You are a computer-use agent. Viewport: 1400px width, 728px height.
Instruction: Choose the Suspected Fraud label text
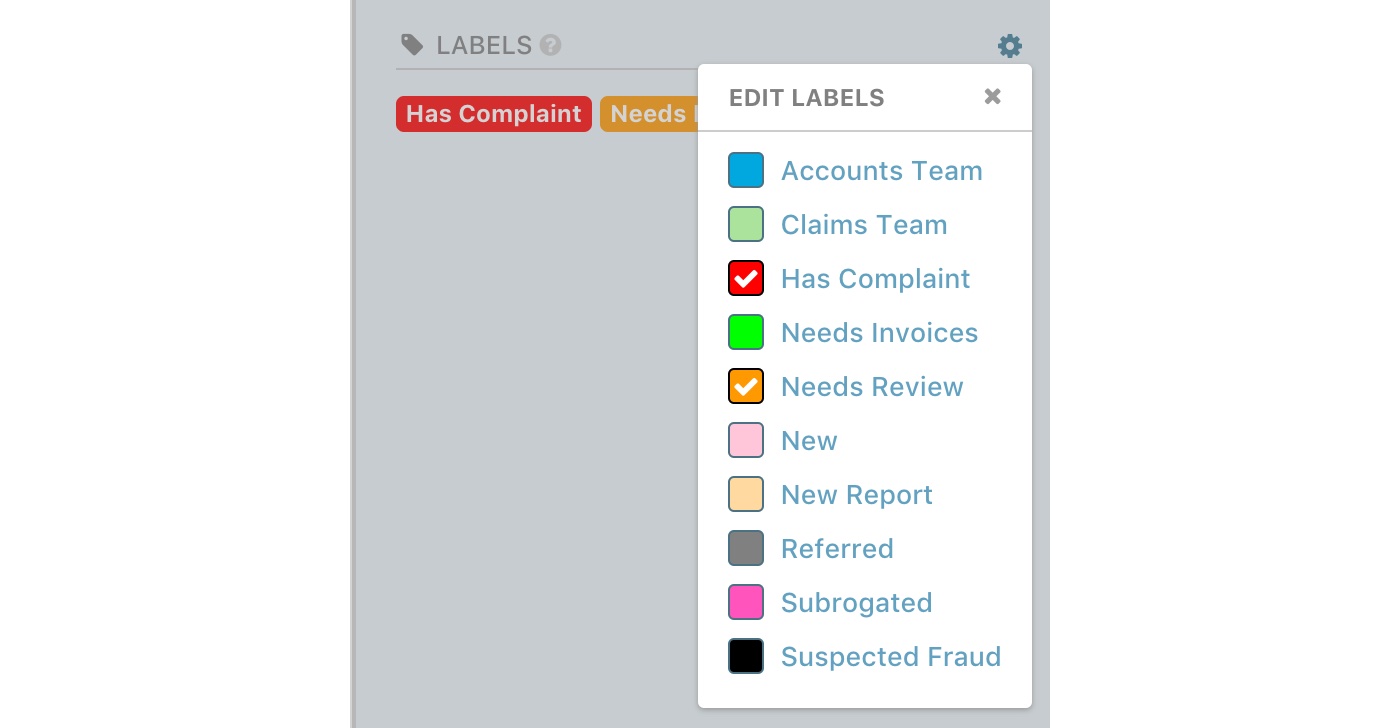890,657
